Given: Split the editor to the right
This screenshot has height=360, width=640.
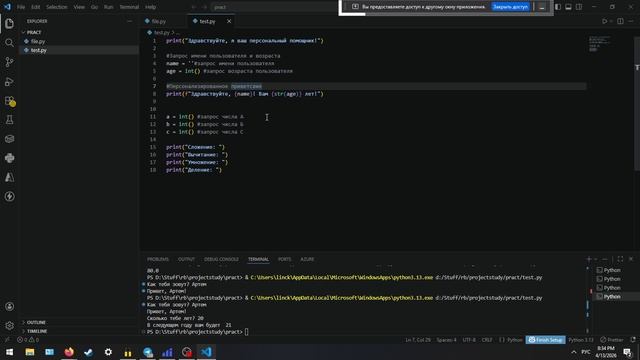Looking at the screenshot, I should [620, 21].
